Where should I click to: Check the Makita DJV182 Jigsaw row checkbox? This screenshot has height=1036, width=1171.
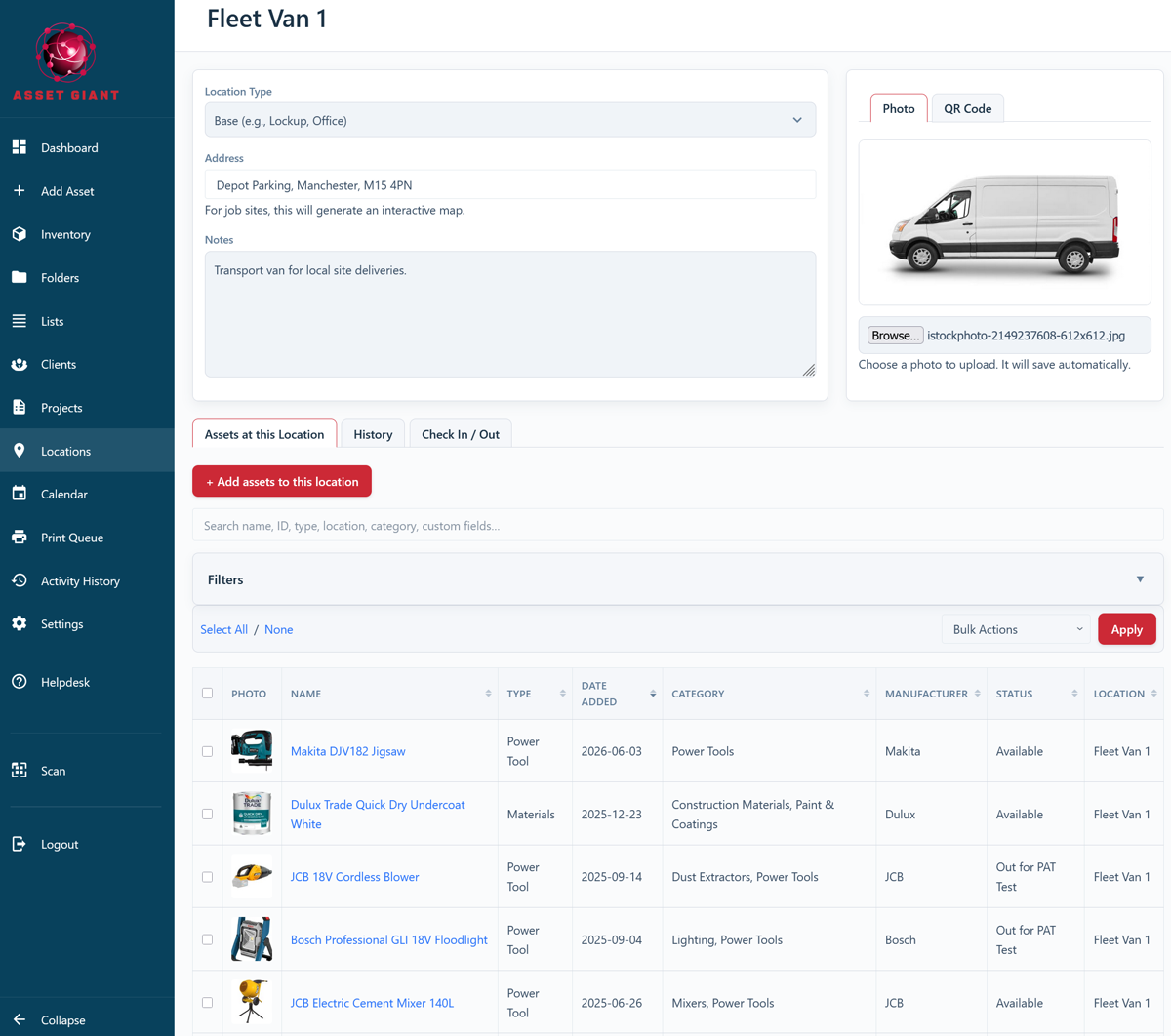tap(207, 751)
